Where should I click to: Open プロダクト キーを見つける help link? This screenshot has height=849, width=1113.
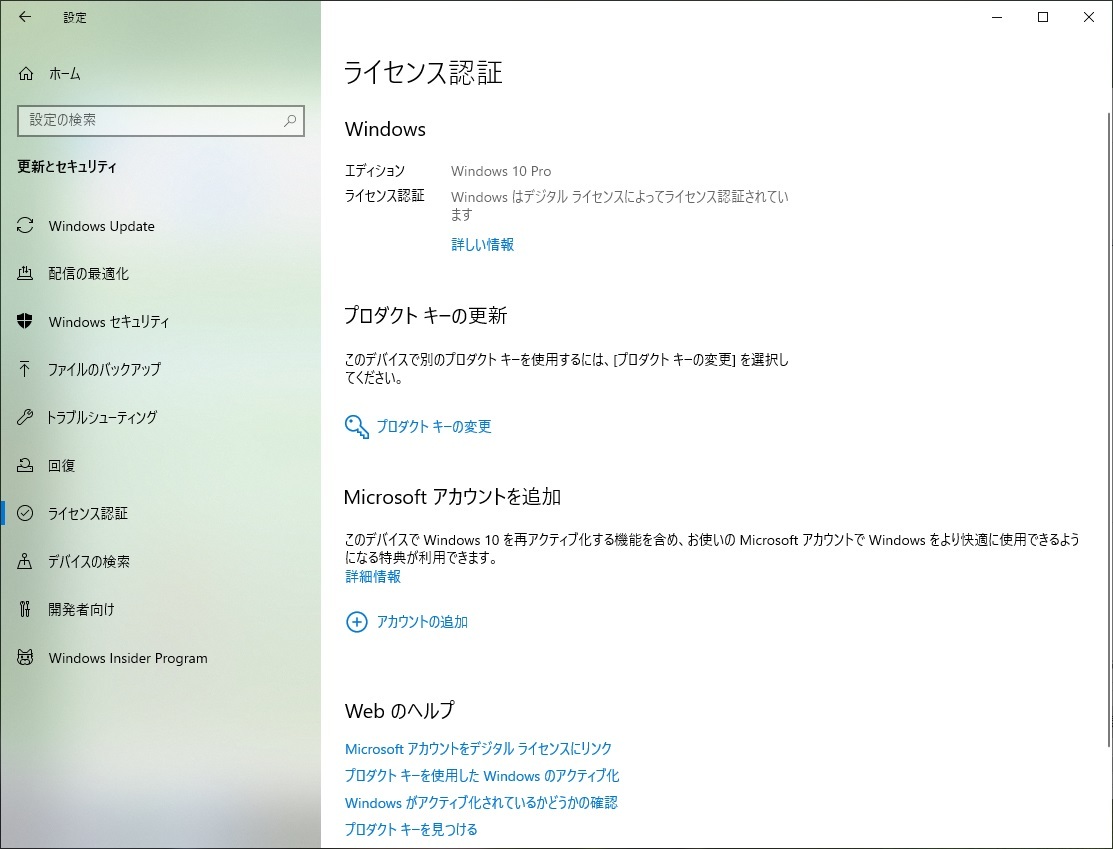[411, 829]
